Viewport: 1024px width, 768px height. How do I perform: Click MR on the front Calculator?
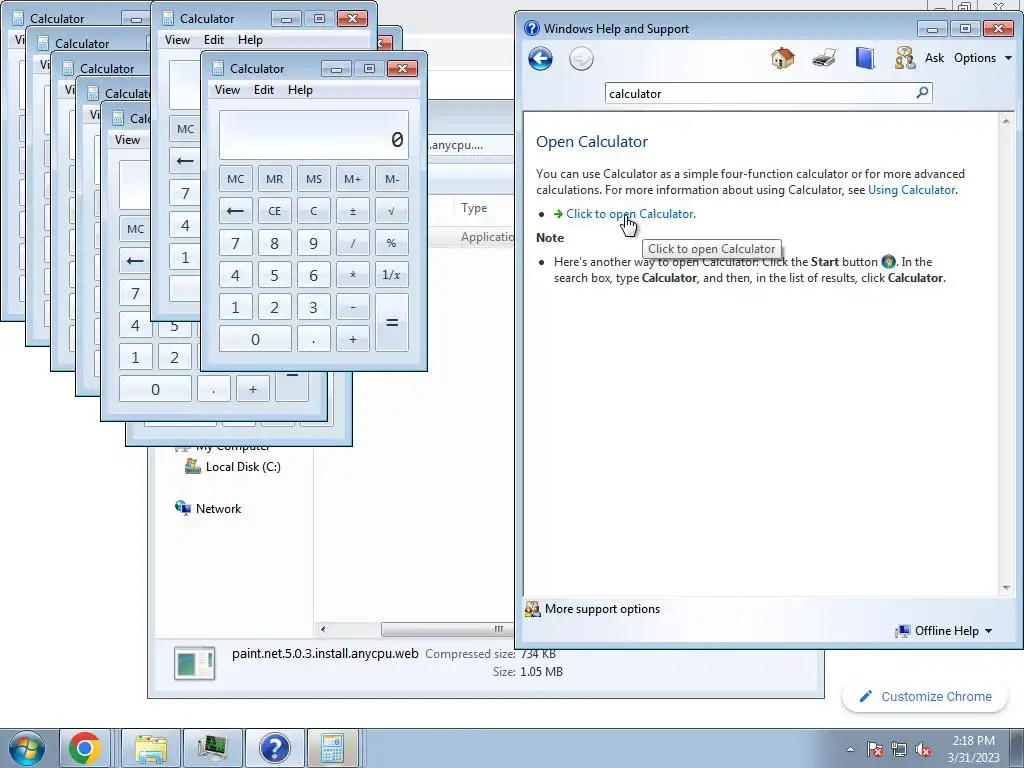coord(274,179)
